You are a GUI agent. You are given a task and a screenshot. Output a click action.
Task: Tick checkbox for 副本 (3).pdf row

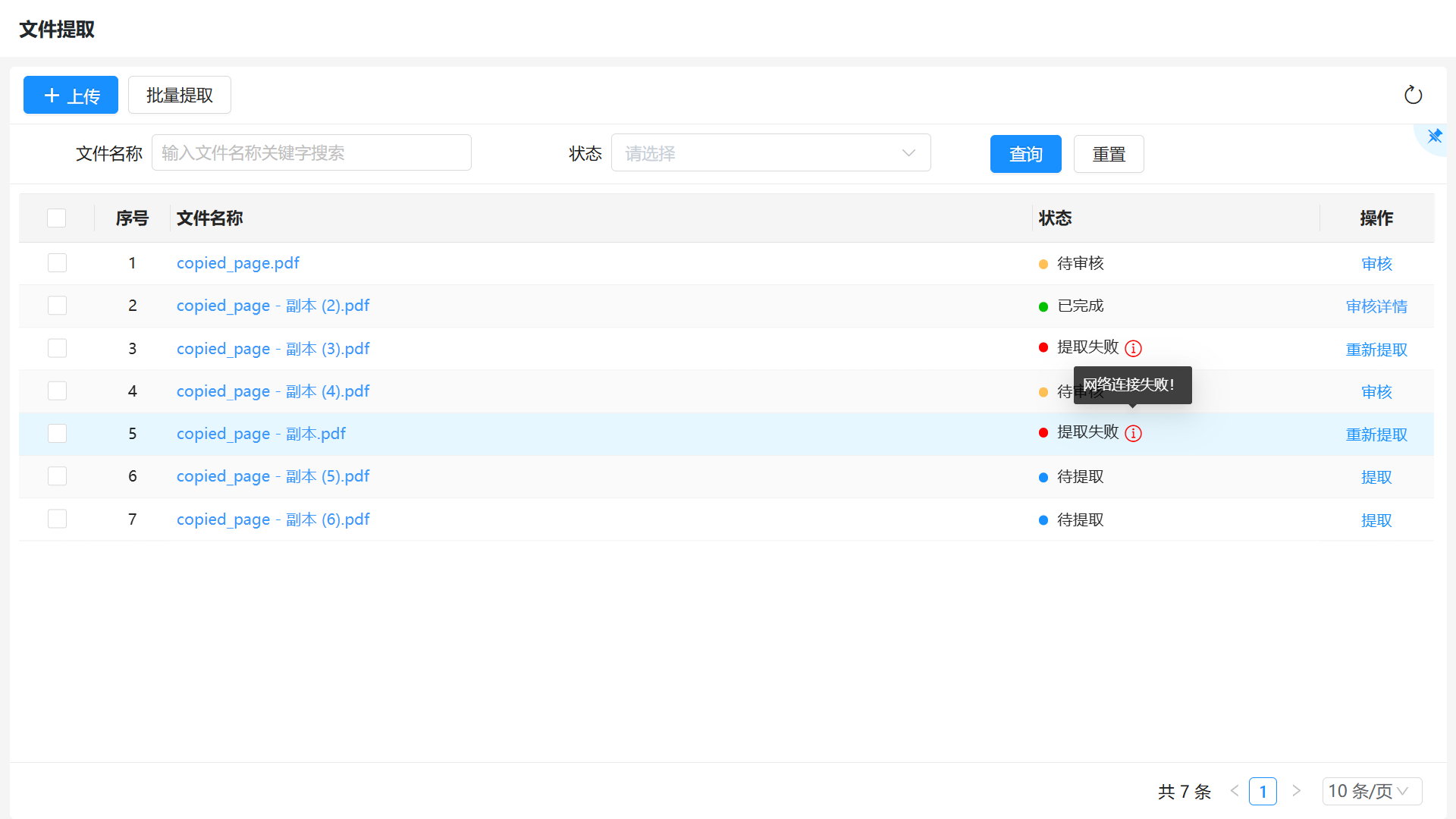[x=57, y=348]
